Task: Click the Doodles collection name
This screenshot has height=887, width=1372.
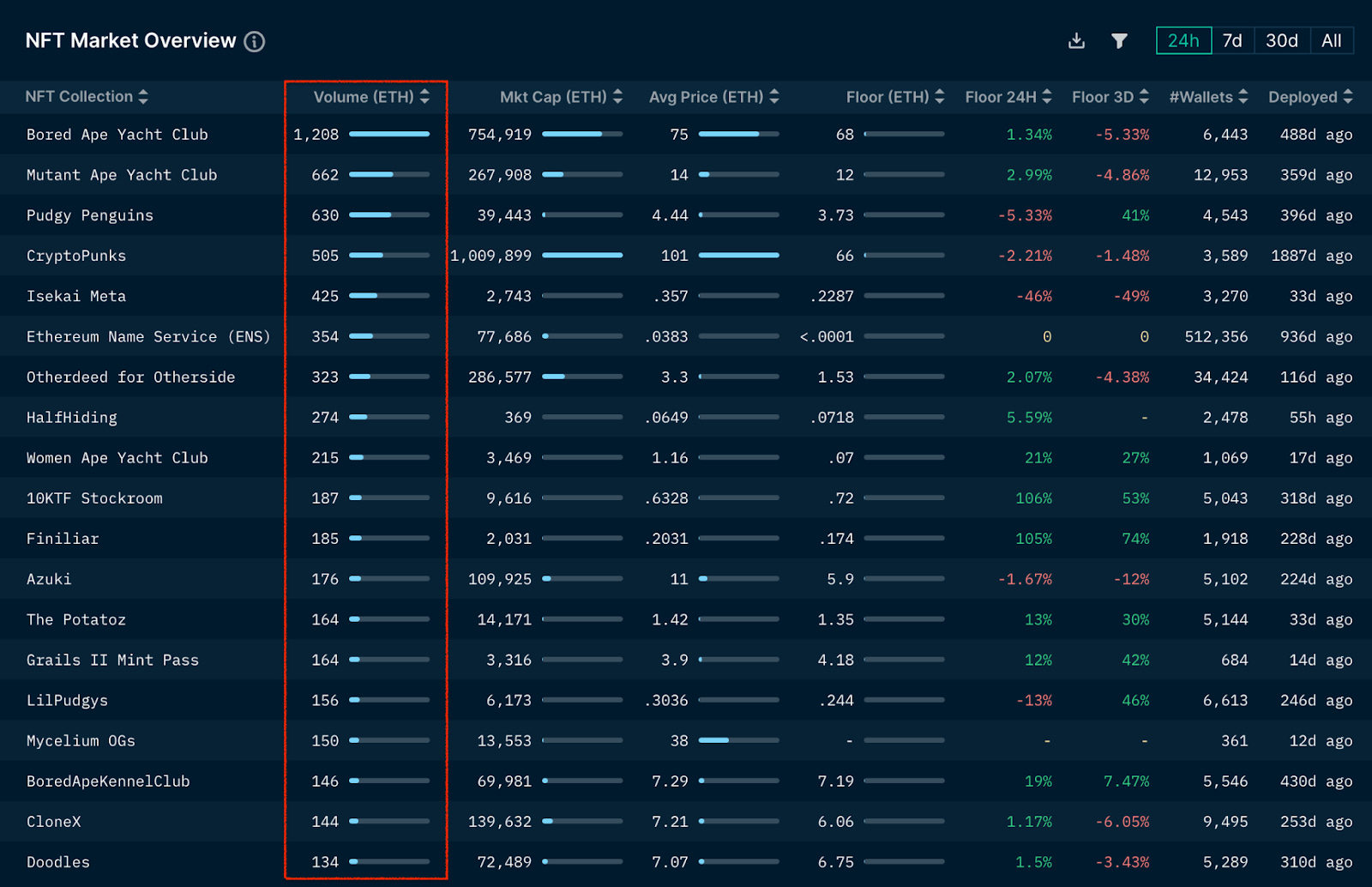Action: coord(58,862)
